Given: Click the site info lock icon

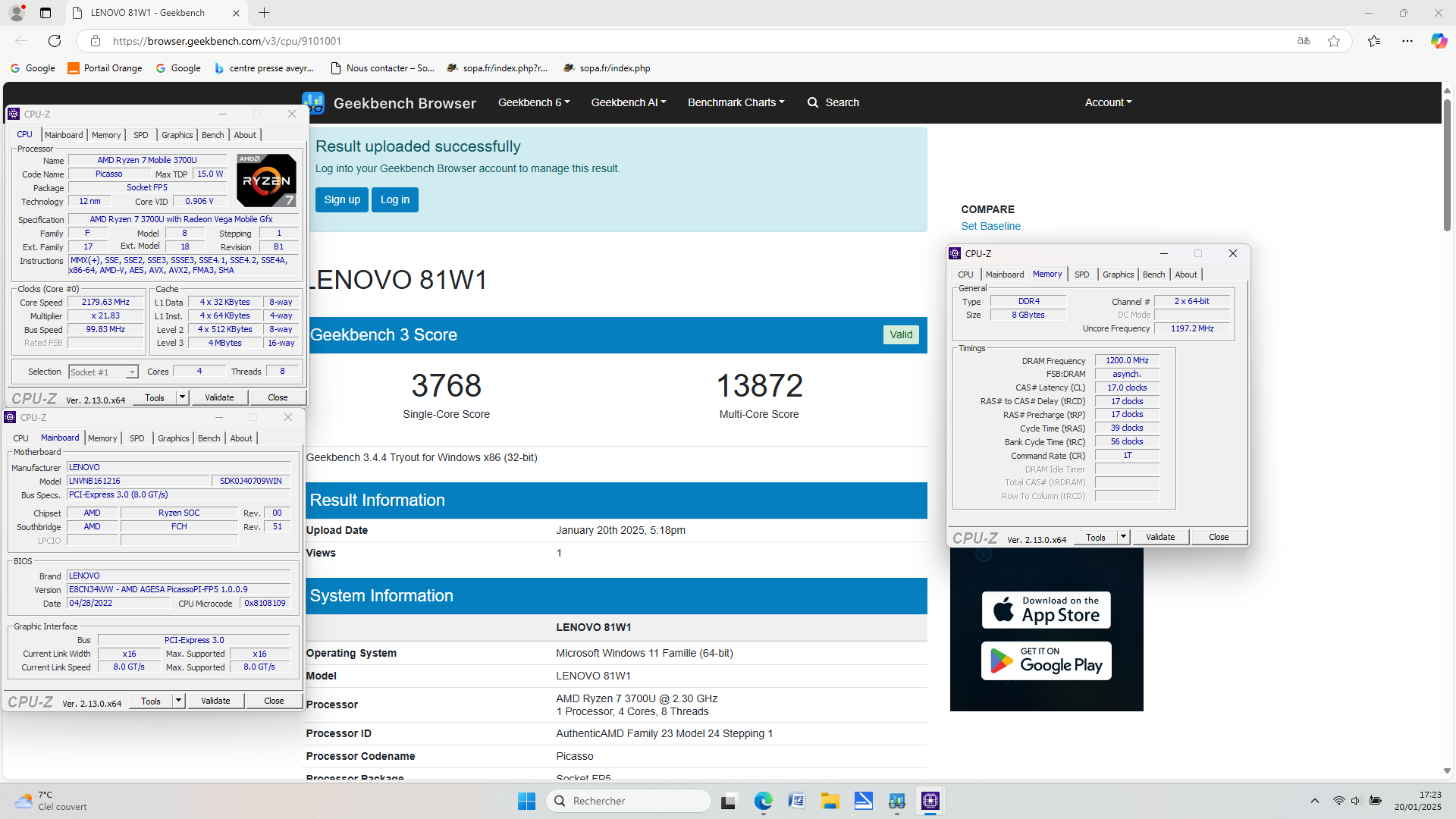Looking at the screenshot, I should coord(95,41).
